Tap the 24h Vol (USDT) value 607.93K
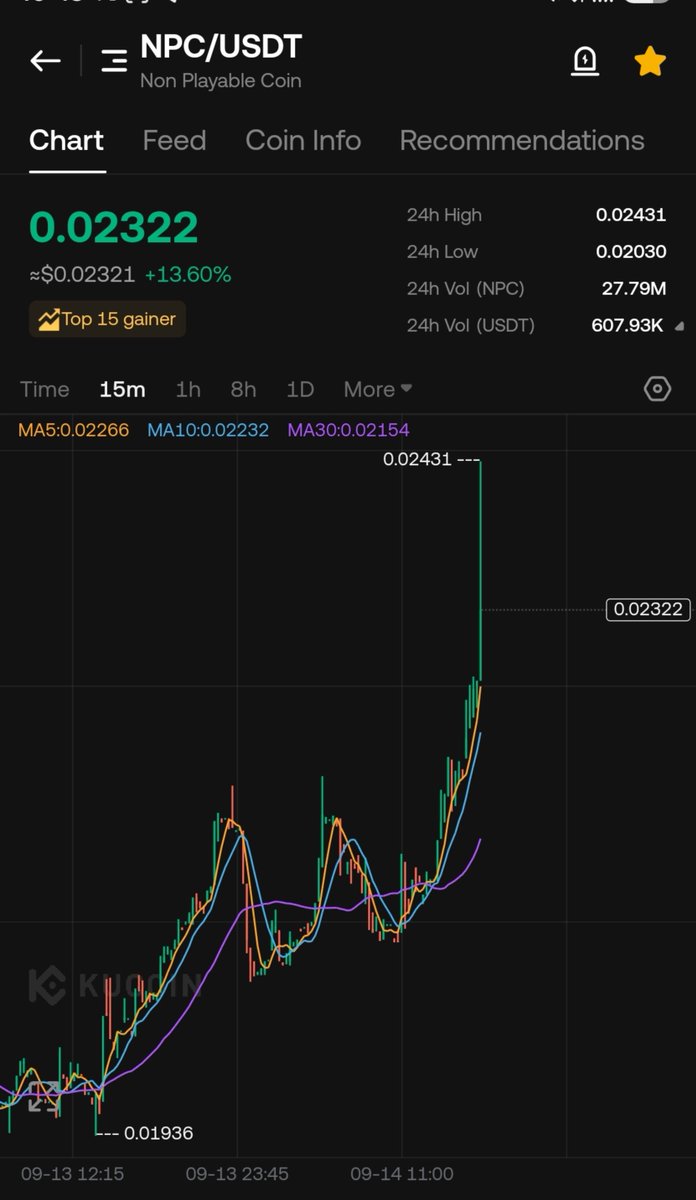 click(x=629, y=326)
